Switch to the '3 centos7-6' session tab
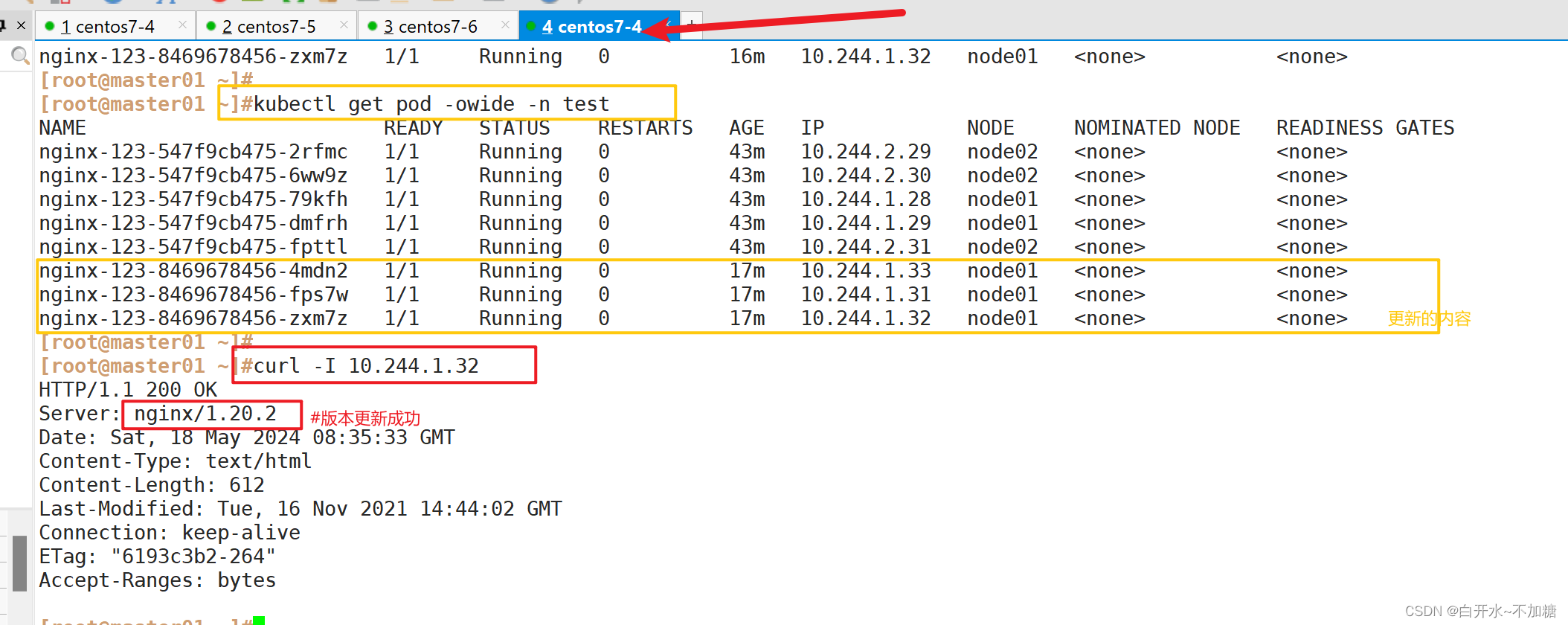Viewport: 1568px width, 625px height. click(438, 27)
